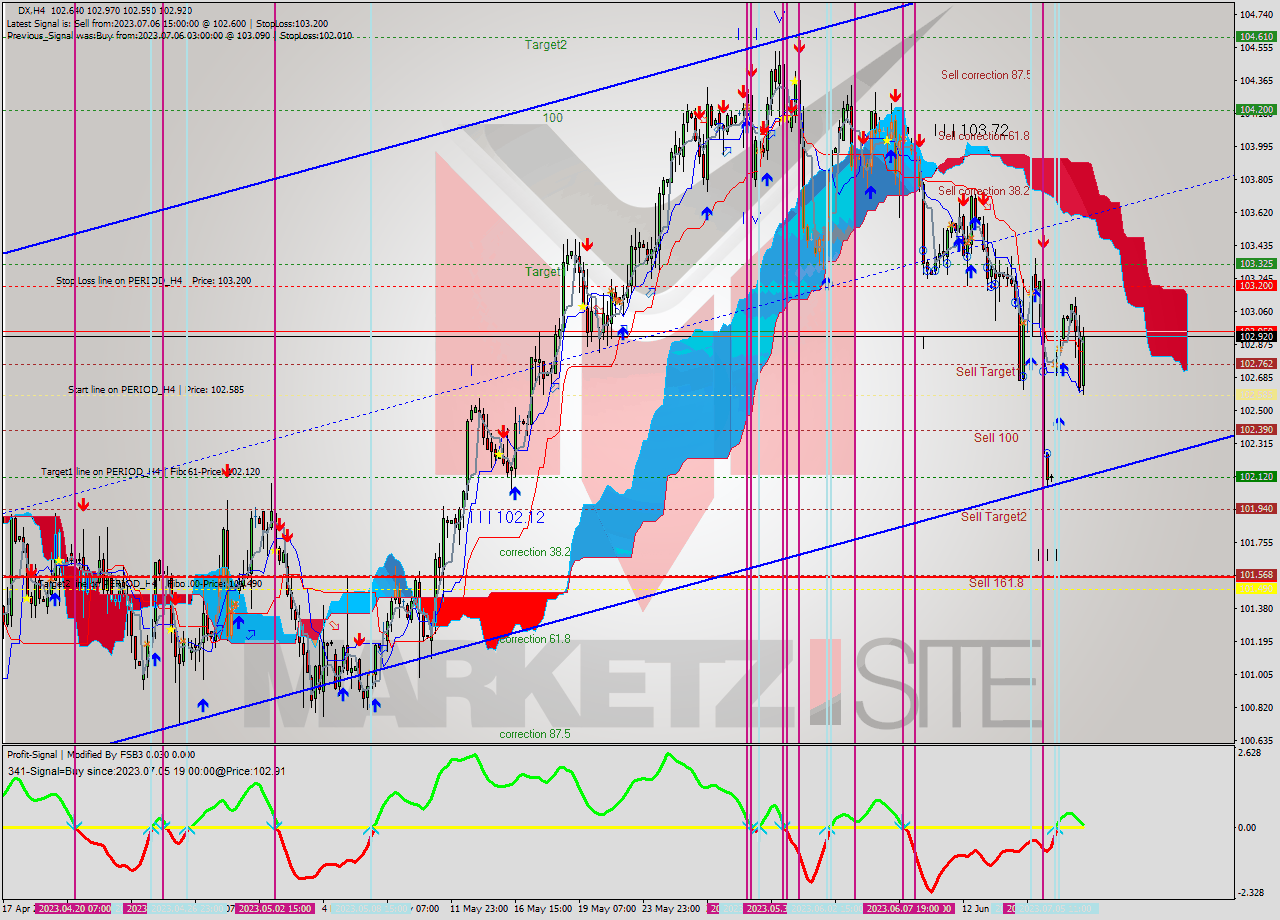Click the Sell 100 label
The image size is (1280, 920).
coord(996,438)
